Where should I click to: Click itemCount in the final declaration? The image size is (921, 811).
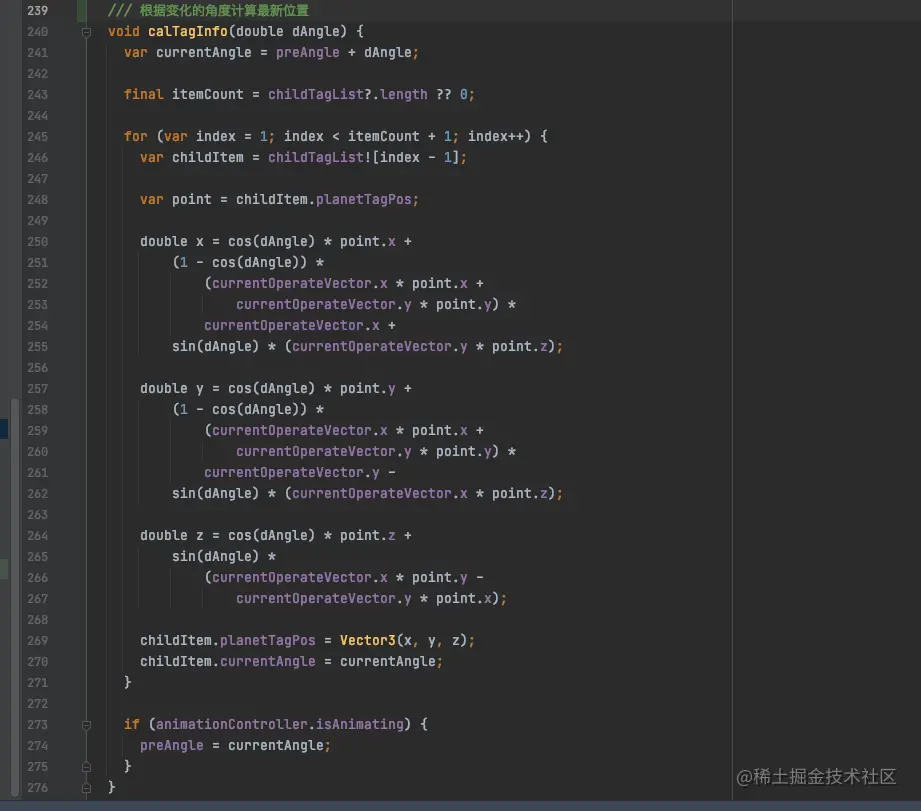click(207, 95)
